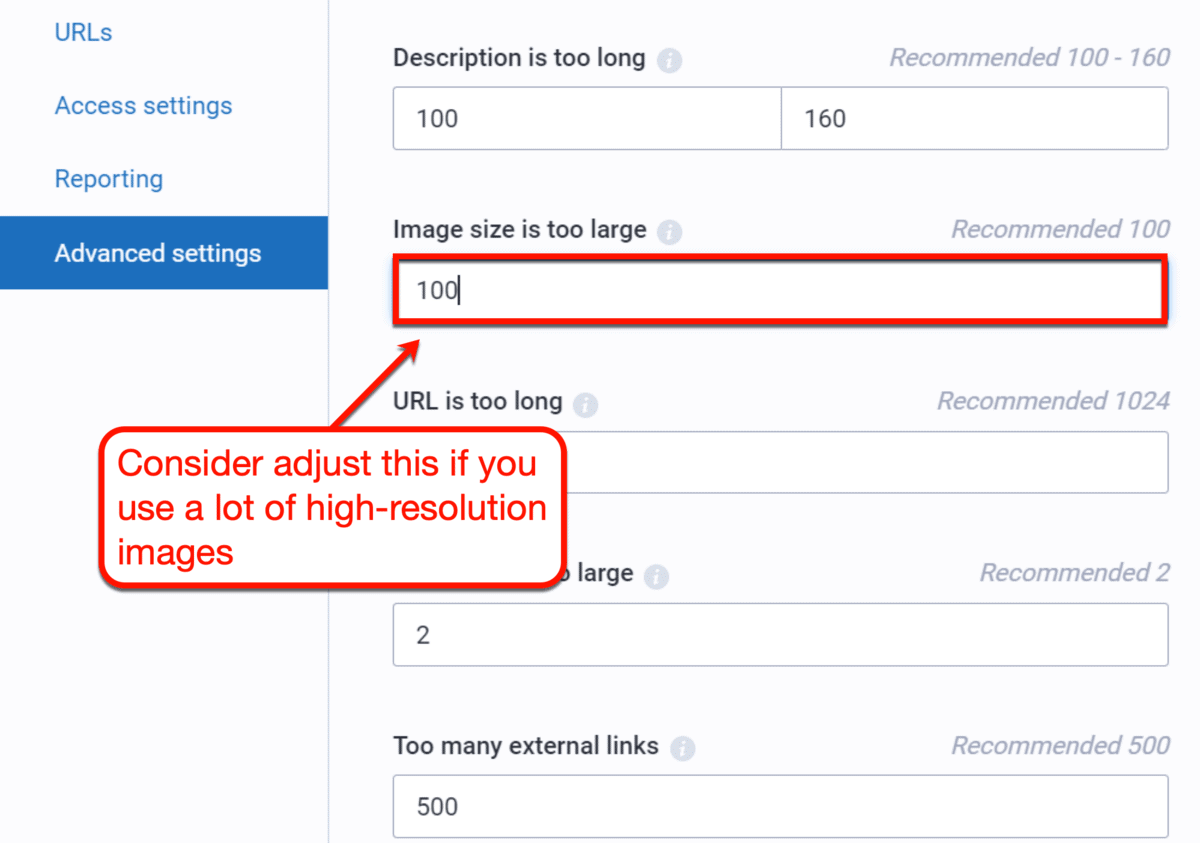Open the info icon near the "Recommended 2" setting

click(659, 575)
